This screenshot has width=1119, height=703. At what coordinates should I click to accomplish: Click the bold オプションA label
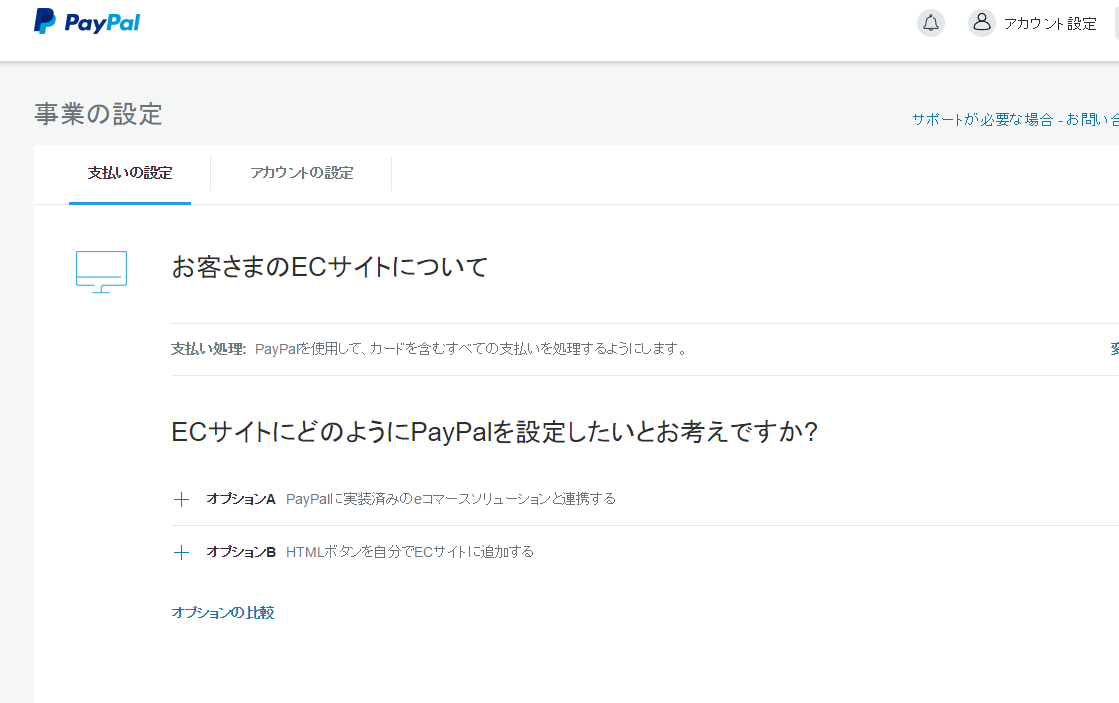(x=240, y=498)
